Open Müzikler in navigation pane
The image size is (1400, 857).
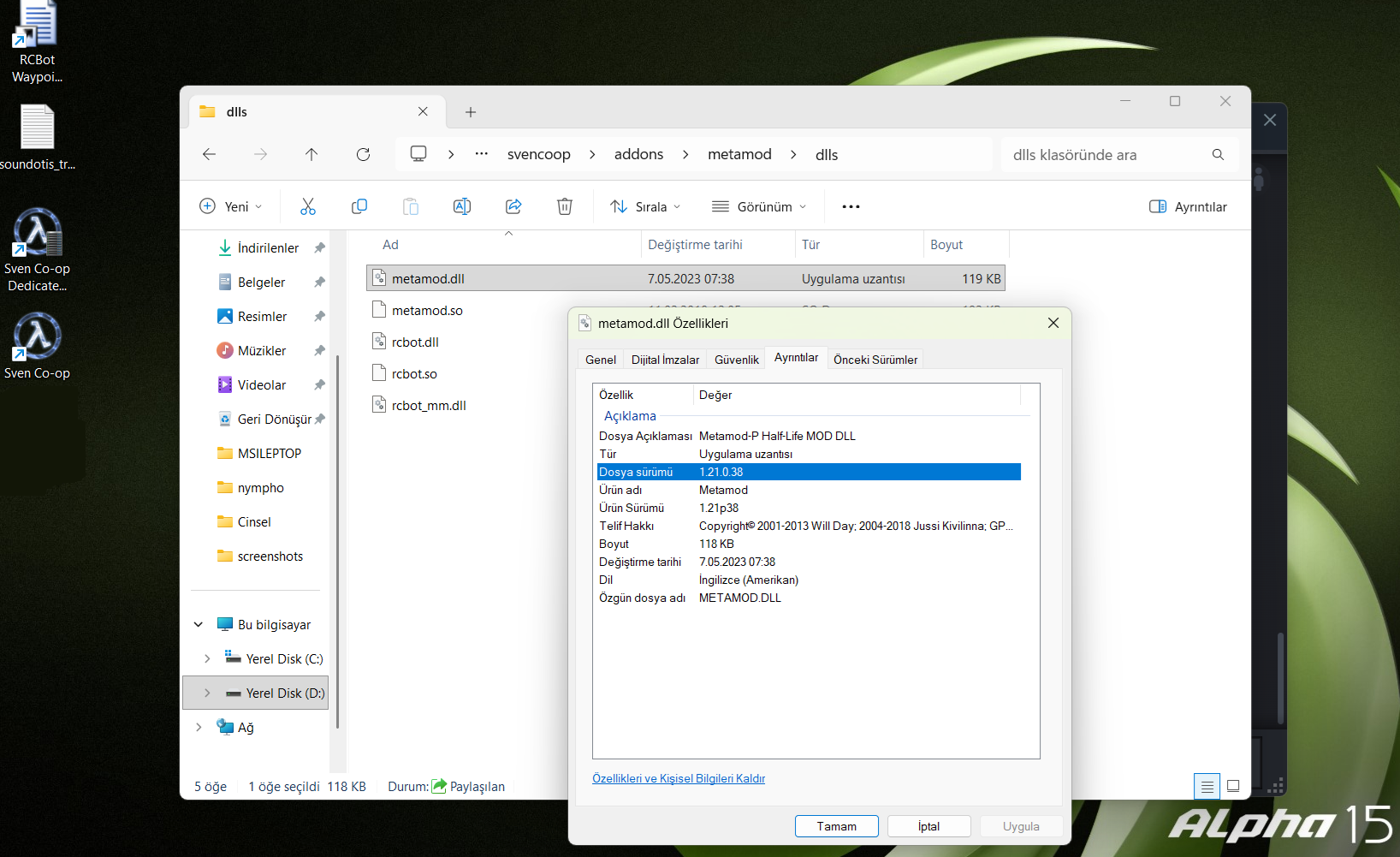260,350
